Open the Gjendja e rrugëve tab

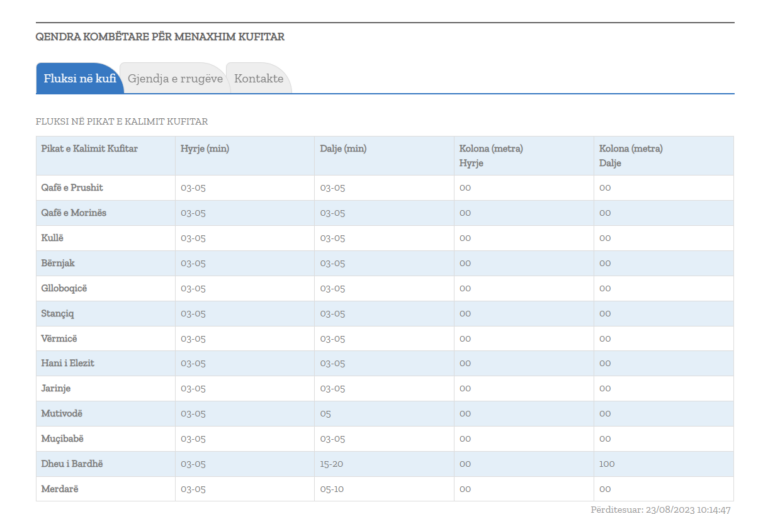click(175, 78)
